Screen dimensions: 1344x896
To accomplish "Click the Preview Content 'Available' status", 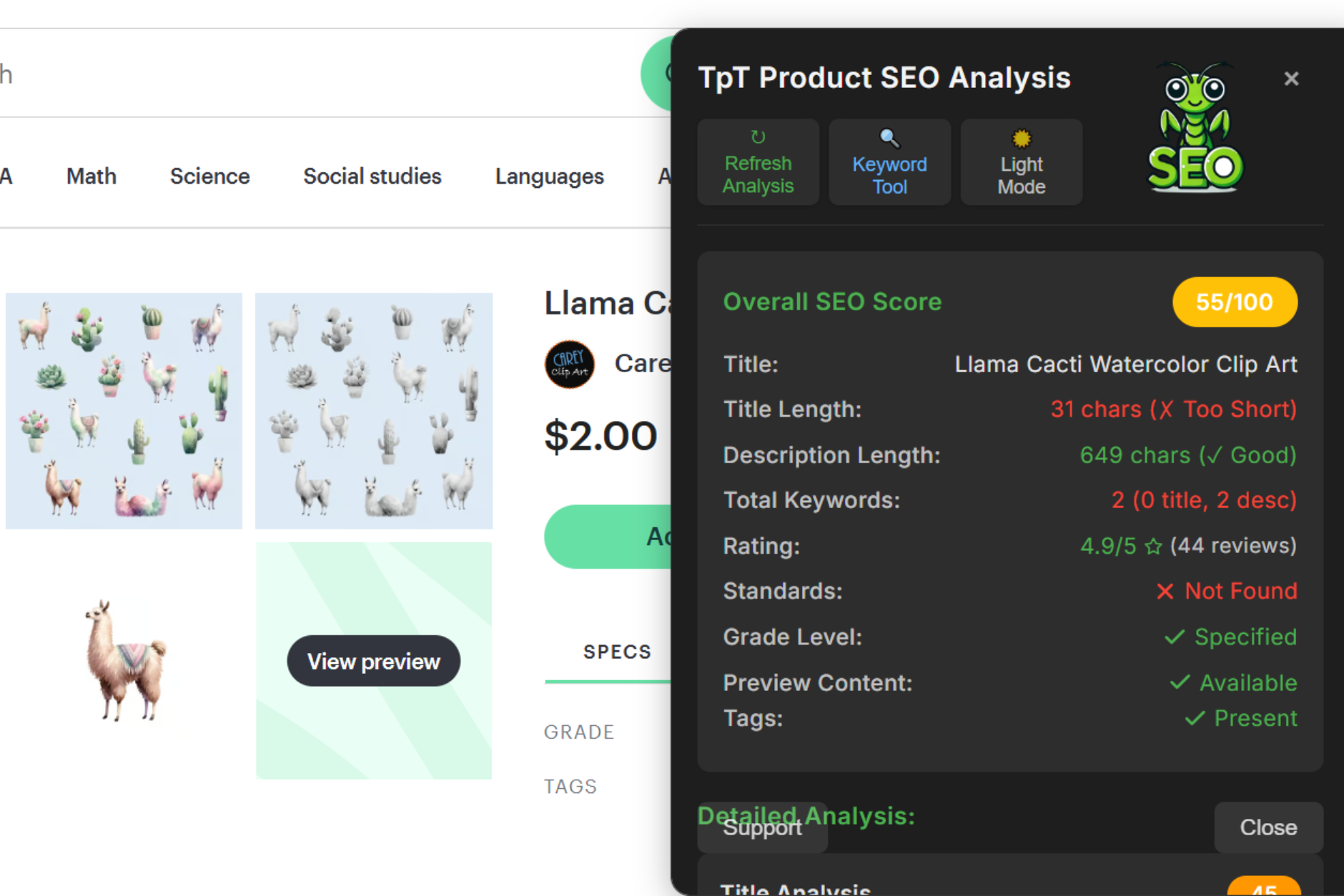I will point(1233,682).
